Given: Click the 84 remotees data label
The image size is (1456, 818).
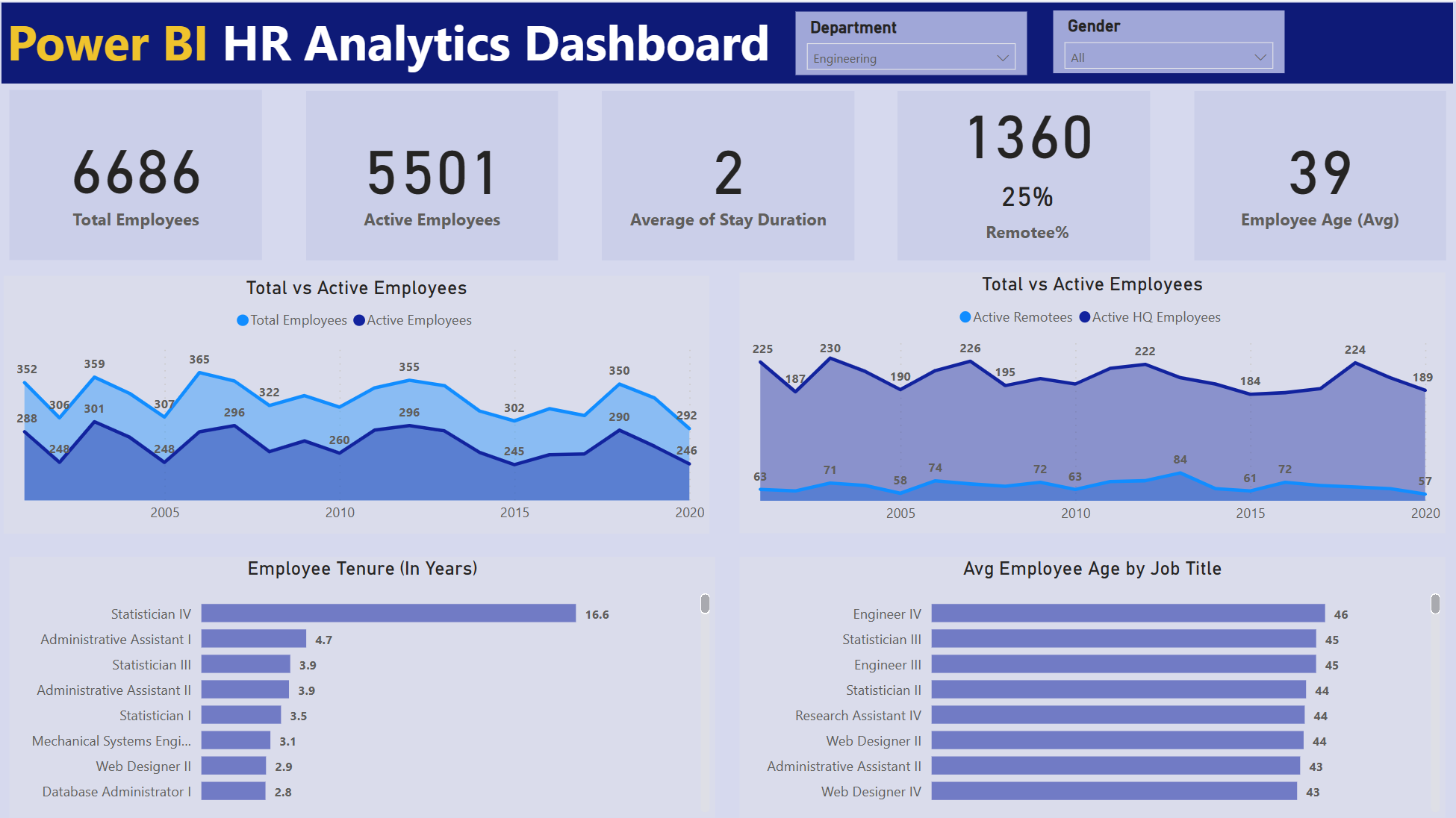Looking at the screenshot, I should coord(1180,460).
